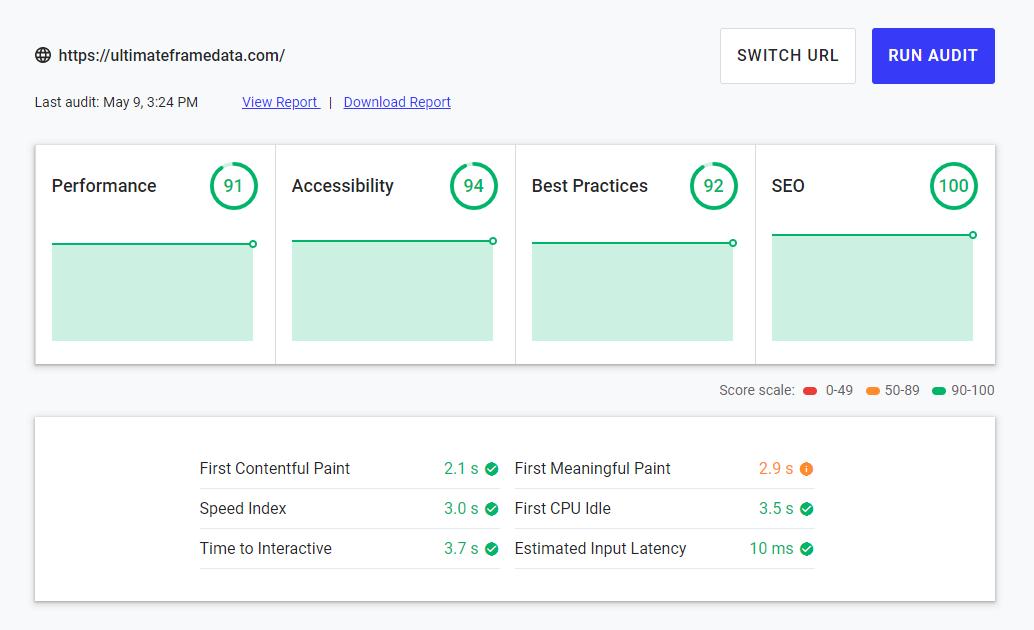
Task: Click the Best Practices score circle 92
Action: (713, 186)
